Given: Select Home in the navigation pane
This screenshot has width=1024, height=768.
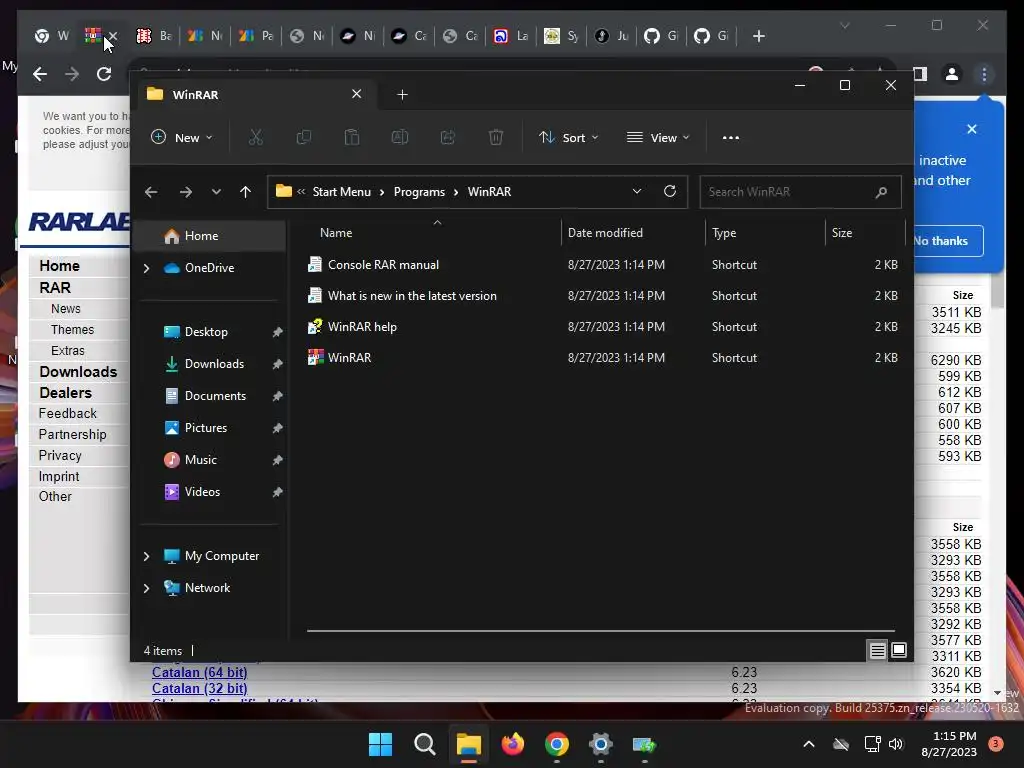Looking at the screenshot, I should click(x=210, y=236).
